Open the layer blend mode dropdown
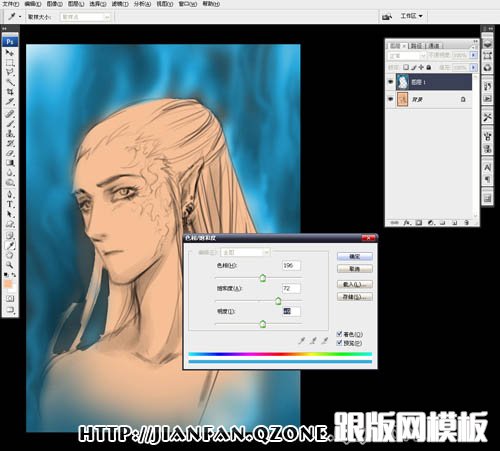 [x=407, y=56]
